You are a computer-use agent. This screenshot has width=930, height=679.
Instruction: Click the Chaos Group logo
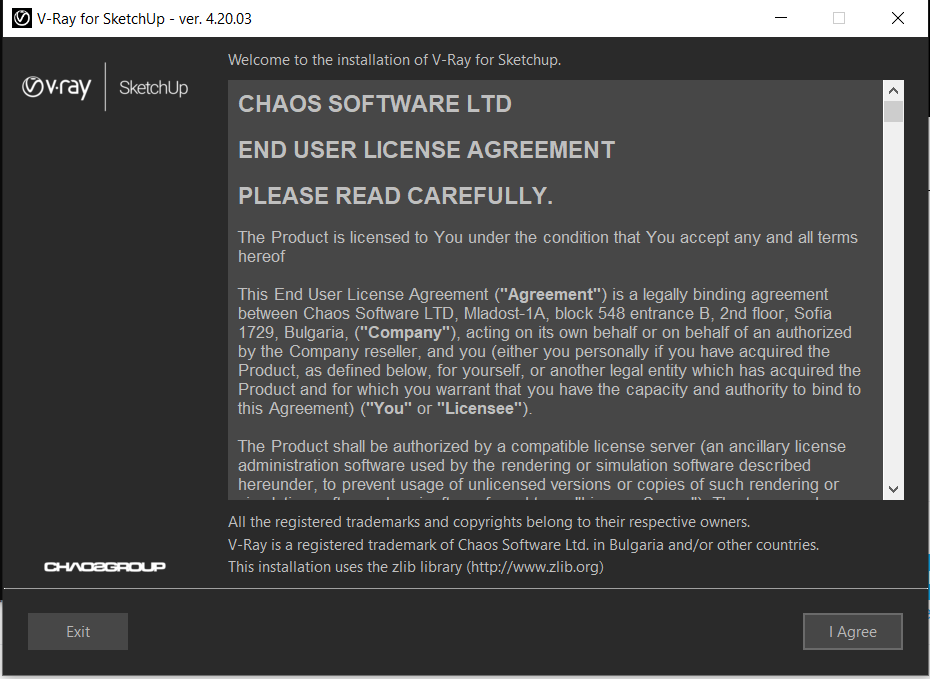click(x=105, y=567)
